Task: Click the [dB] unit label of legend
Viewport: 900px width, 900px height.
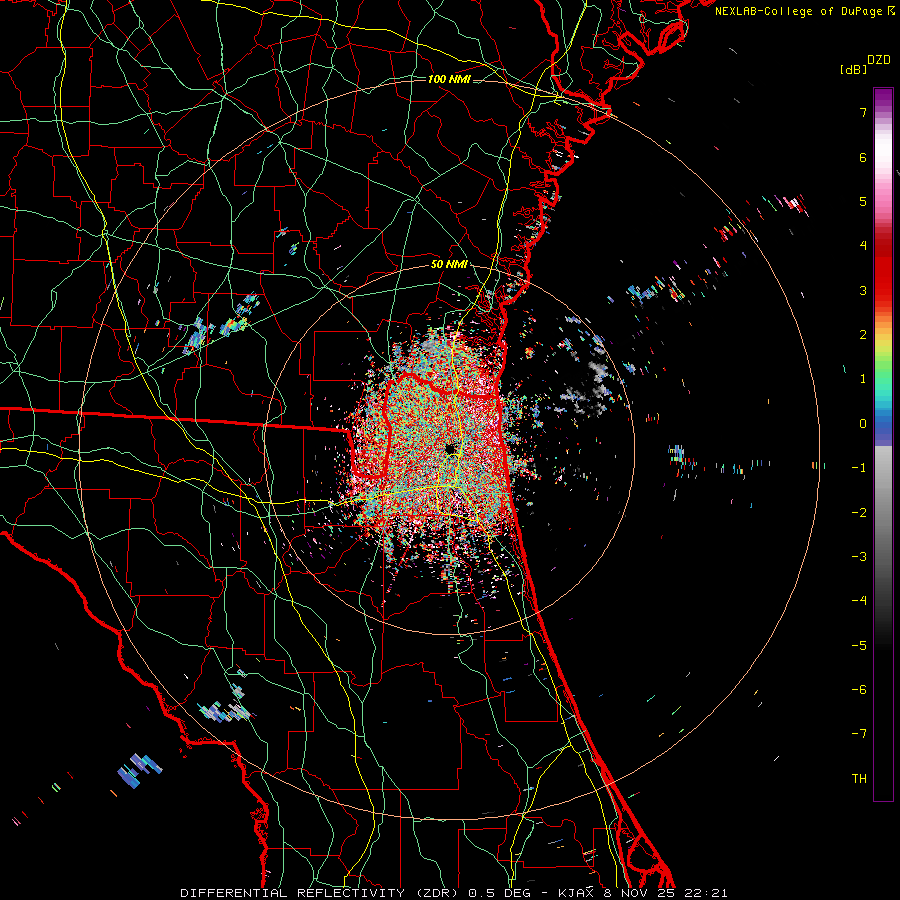Action: 854,69
